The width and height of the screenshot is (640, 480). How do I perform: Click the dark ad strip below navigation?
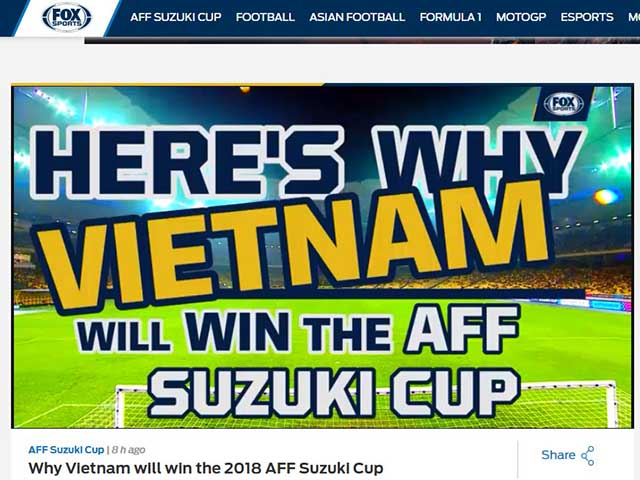pyautogui.click(x=362, y=40)
